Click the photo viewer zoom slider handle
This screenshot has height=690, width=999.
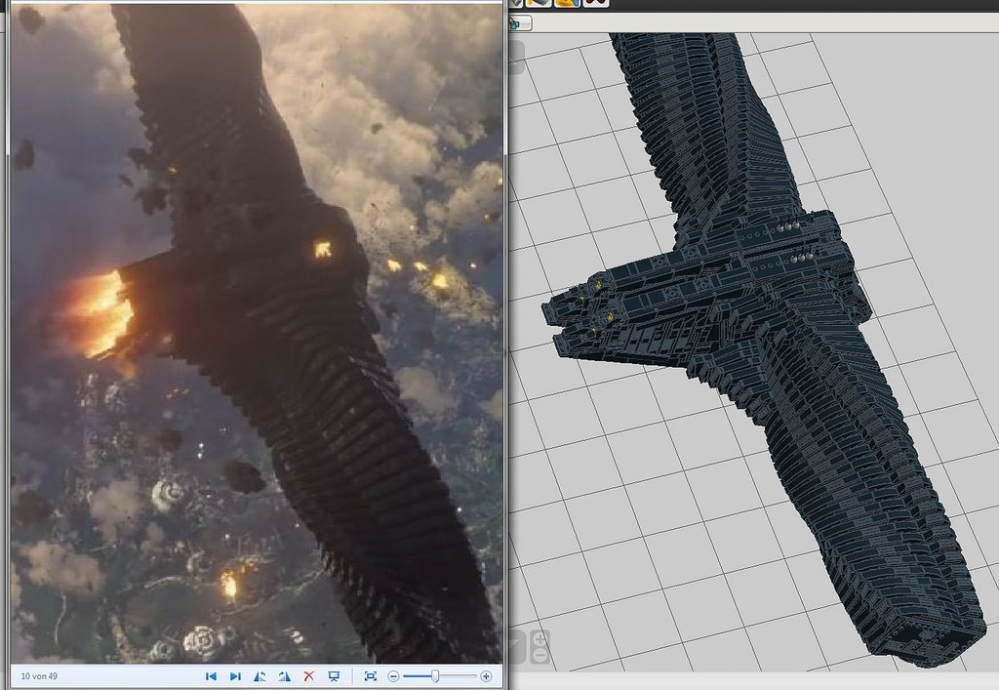[435, 676]
